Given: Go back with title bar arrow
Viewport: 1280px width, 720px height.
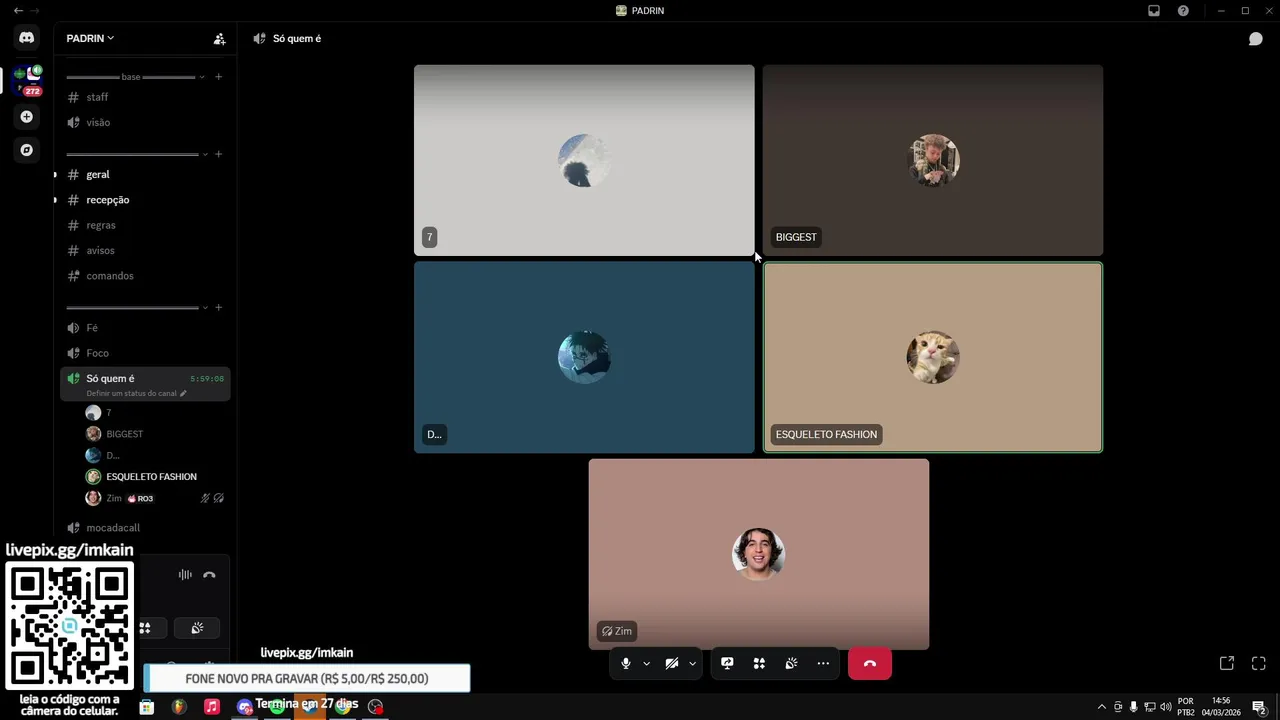Looking at the screenshot, I should click(18, 11).
